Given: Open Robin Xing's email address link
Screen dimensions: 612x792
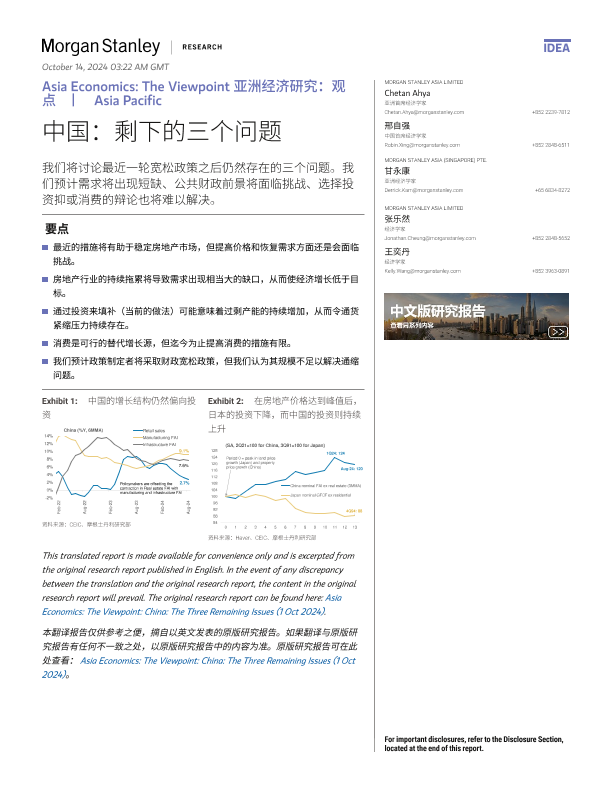Looking at the screenshot, I should click(x=423, y=145).
